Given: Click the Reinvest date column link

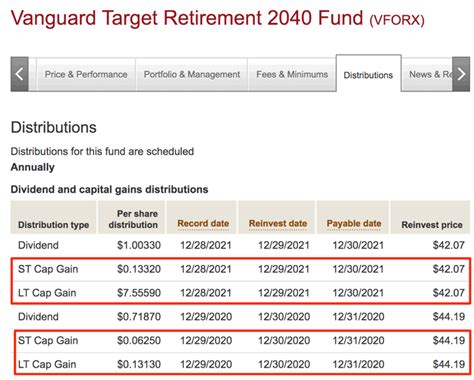Looking at the screenshot, I should (278, 223).
